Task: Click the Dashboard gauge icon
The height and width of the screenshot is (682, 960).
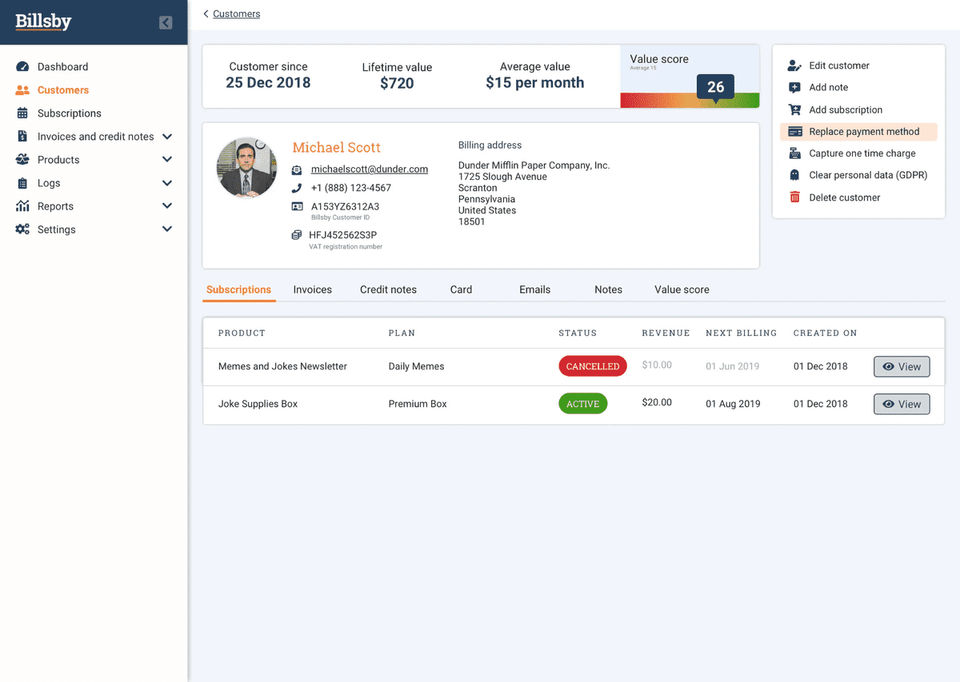Action: click(x=22, y=66)
